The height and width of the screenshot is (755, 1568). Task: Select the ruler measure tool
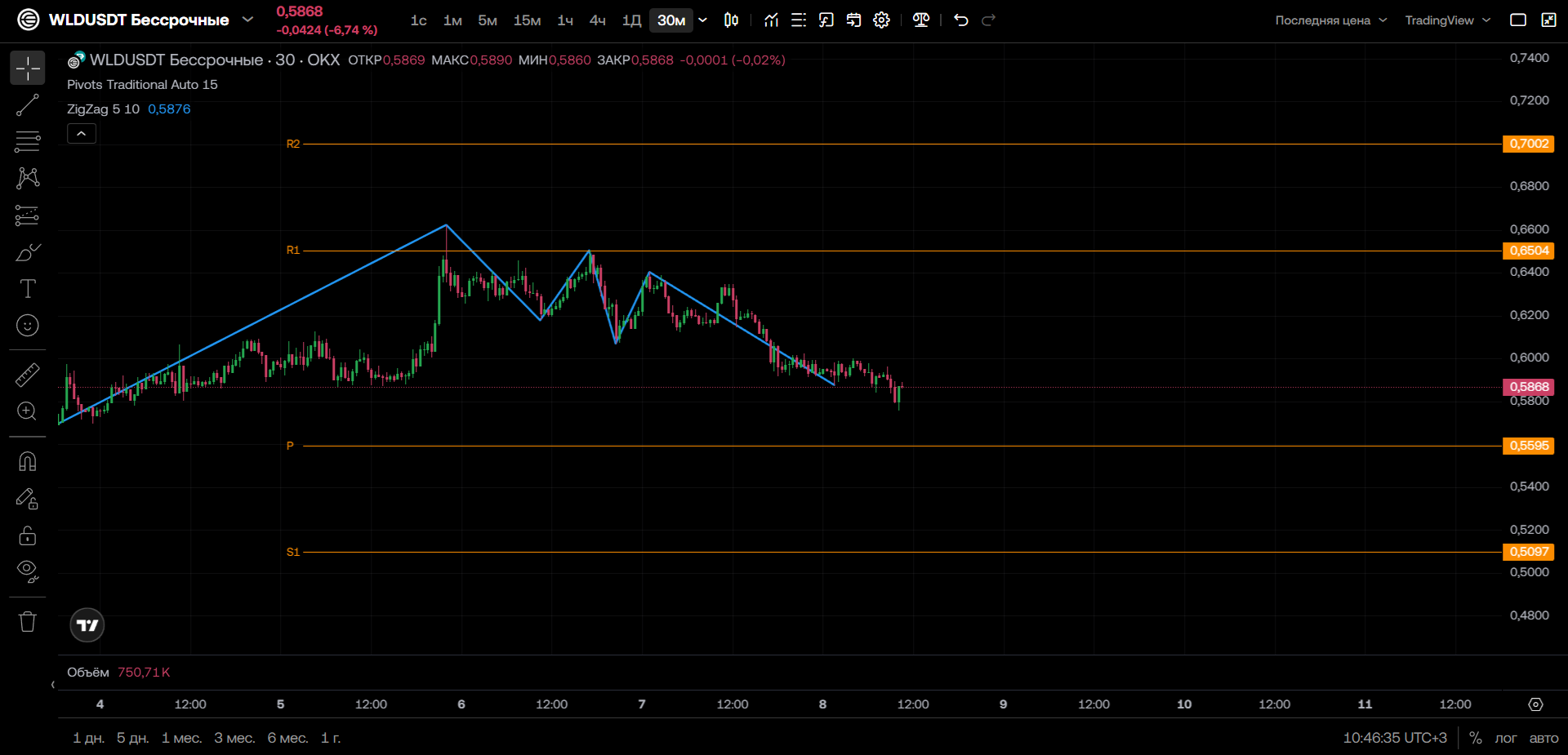(x=28, y=375)
